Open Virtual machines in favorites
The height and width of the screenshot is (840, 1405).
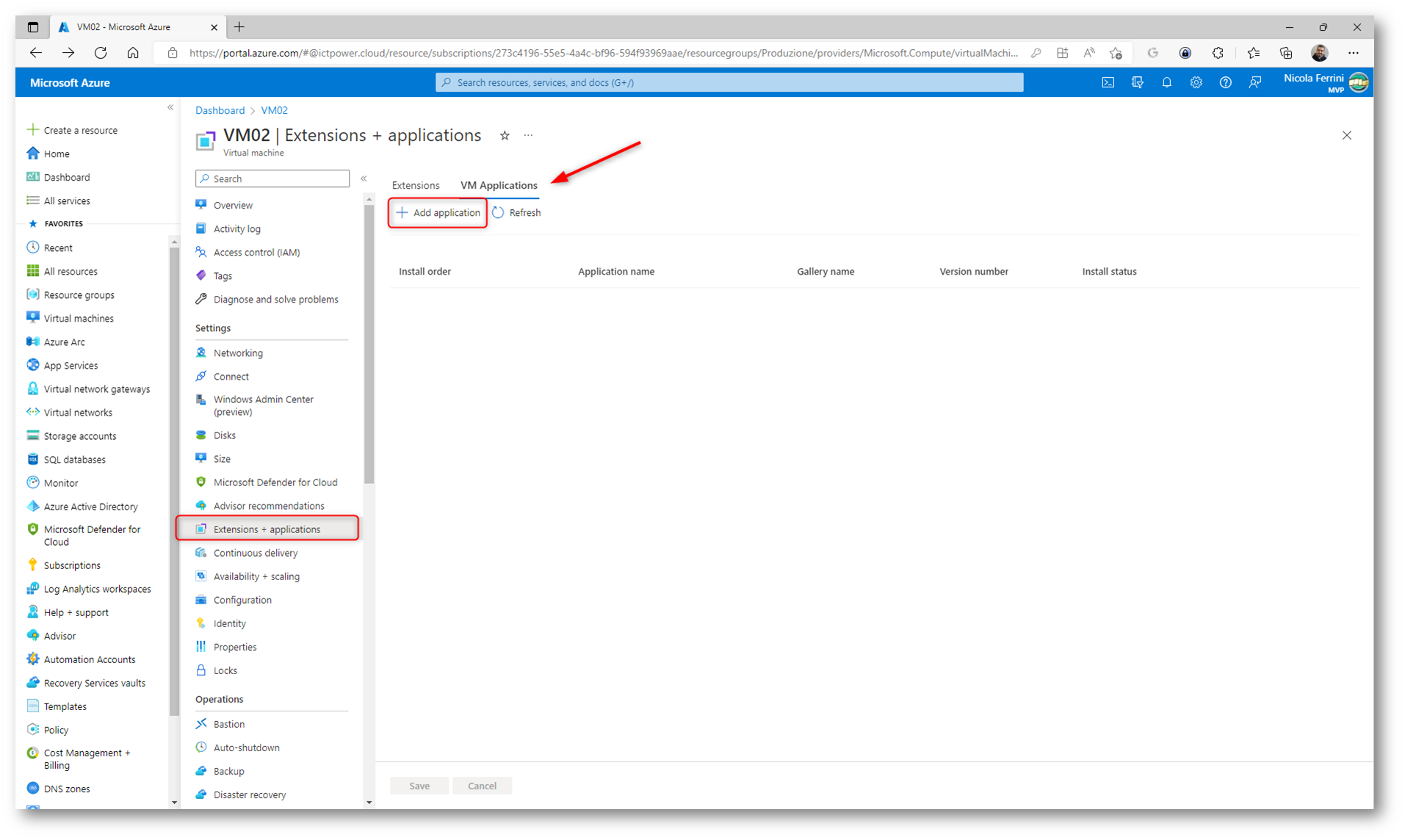coord(79,318)
